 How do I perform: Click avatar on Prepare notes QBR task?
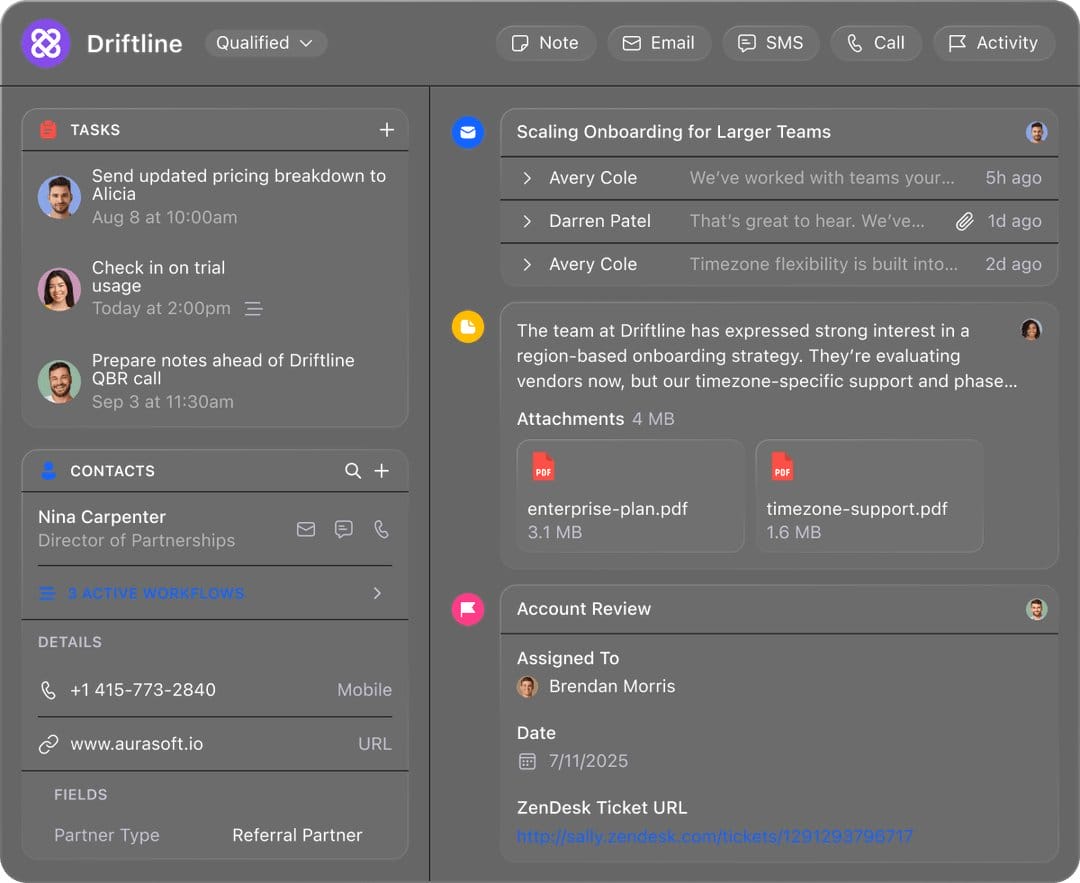[59, 382]
